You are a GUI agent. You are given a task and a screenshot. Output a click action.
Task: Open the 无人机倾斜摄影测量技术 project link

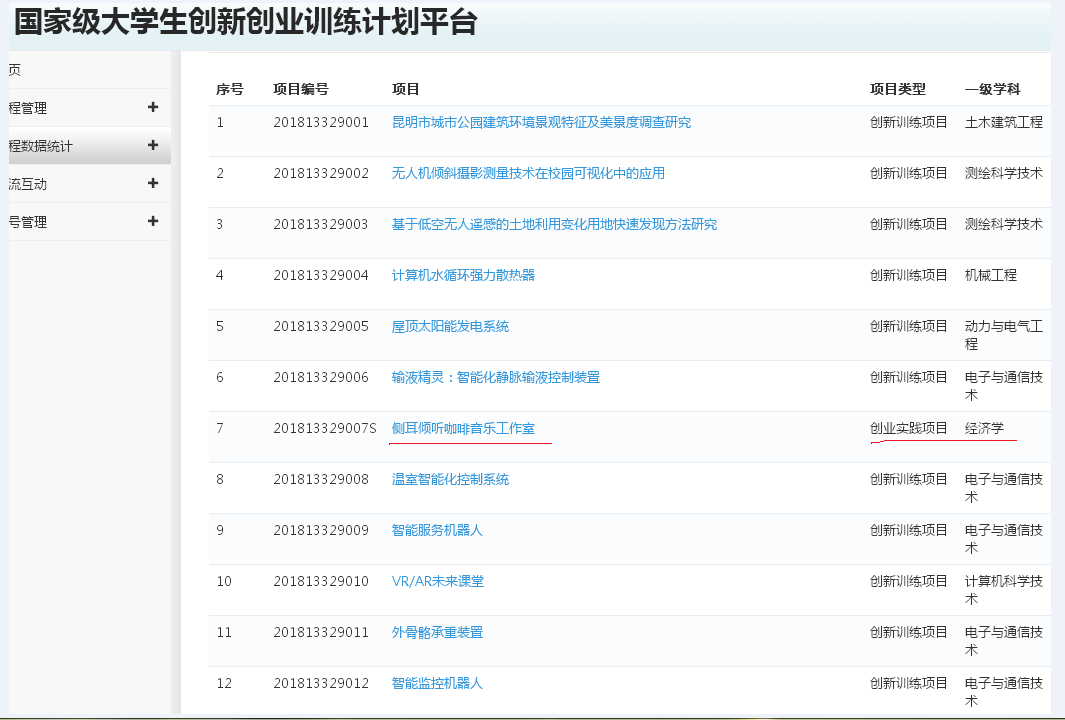point(528,173)
